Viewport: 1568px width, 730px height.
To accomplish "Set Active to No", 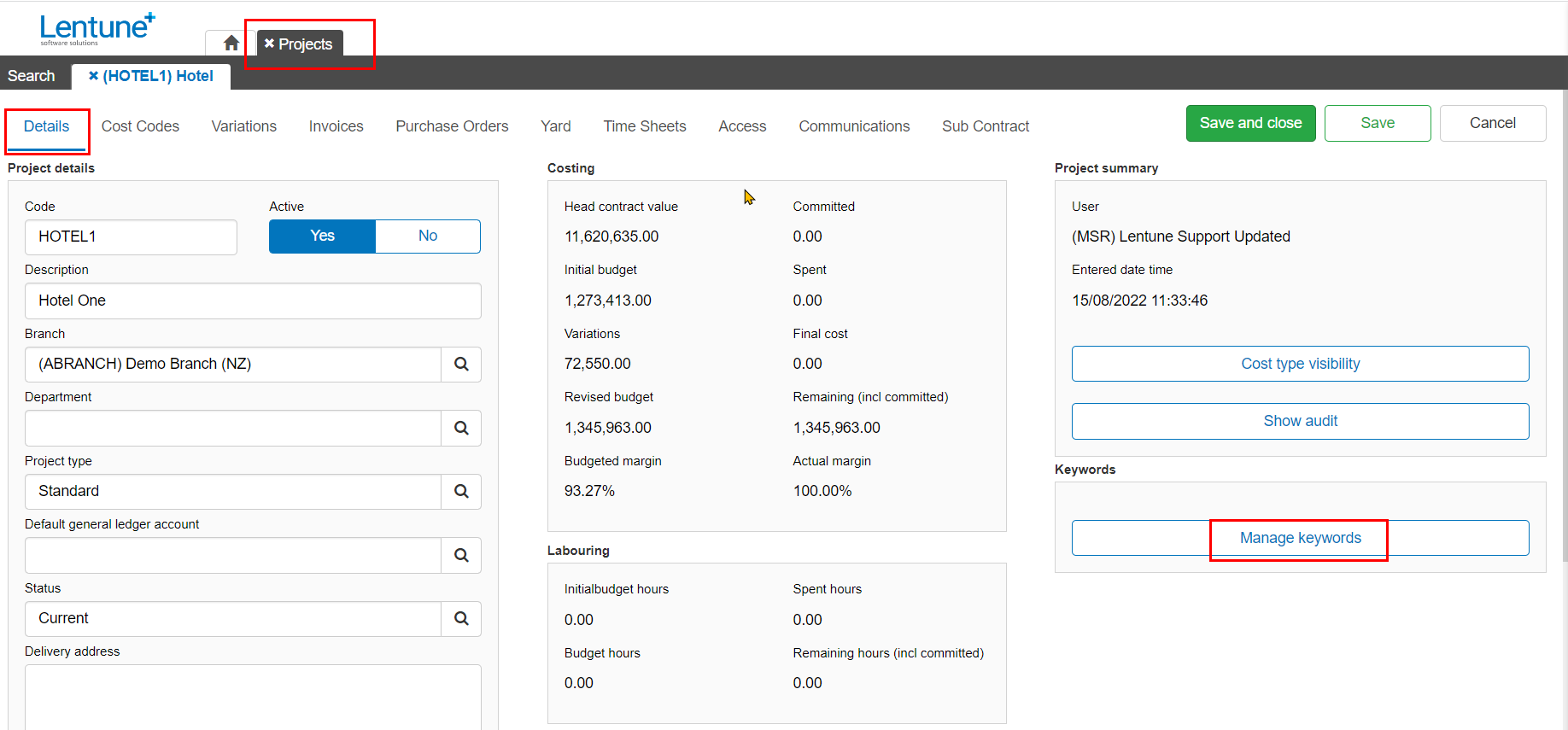I will (x=428, y=237).
